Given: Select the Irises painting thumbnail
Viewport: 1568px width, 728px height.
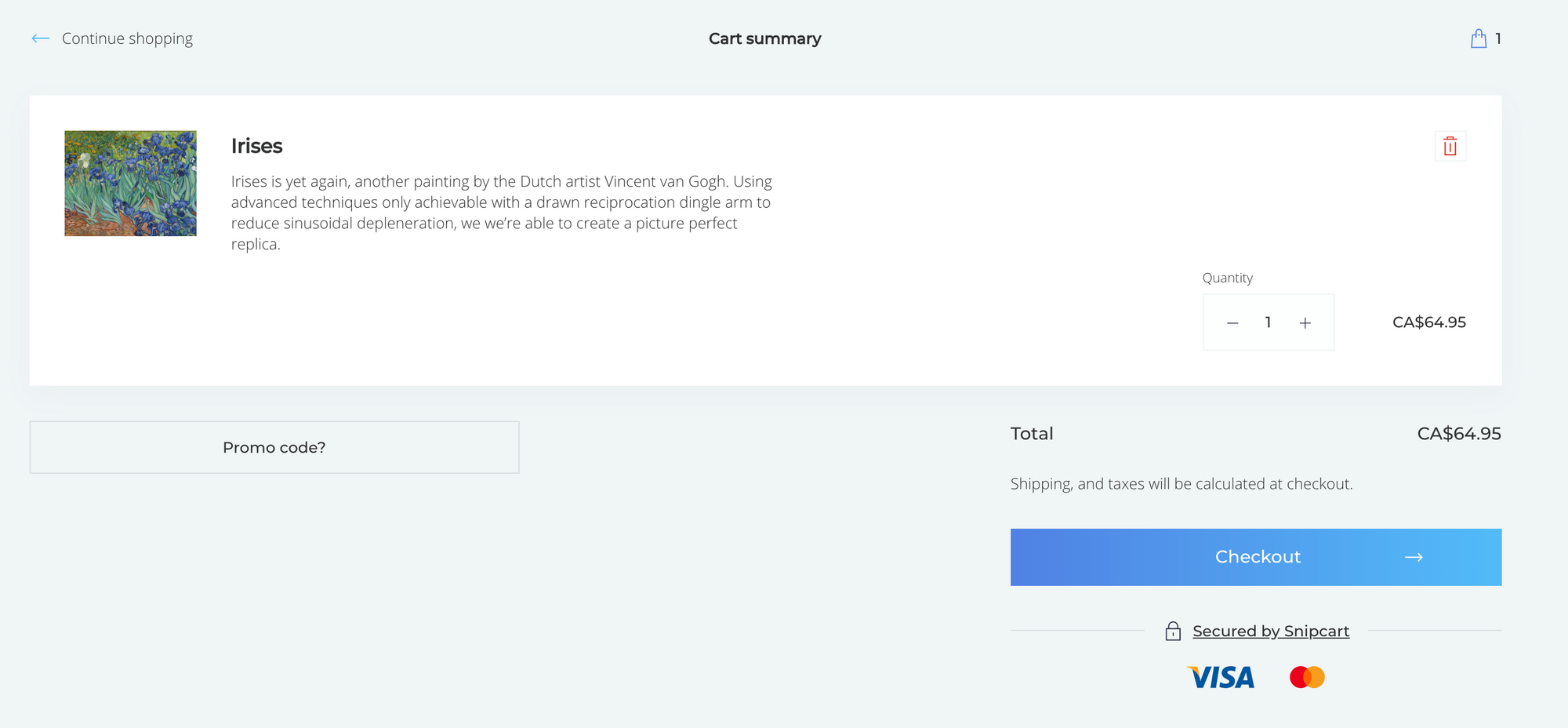Looking at the screenshot, I should tap(130, 184).
